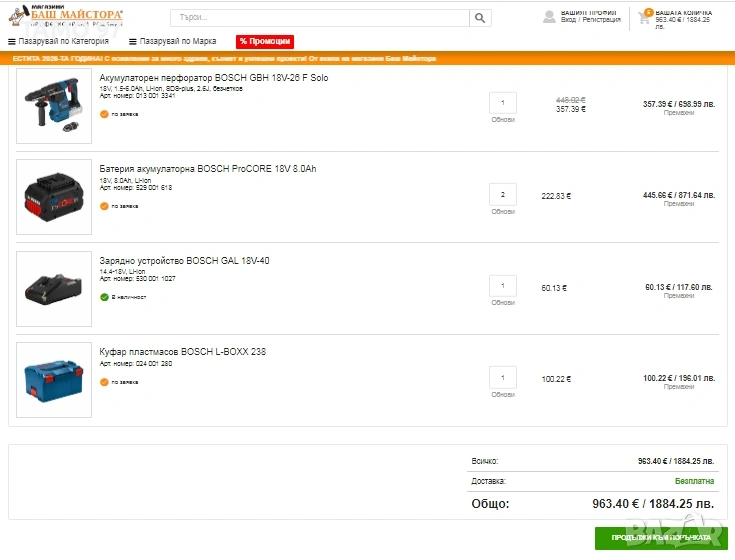
Task: Click the ProCORE 18V battery thumbnail
Action: tap(54, 197)
